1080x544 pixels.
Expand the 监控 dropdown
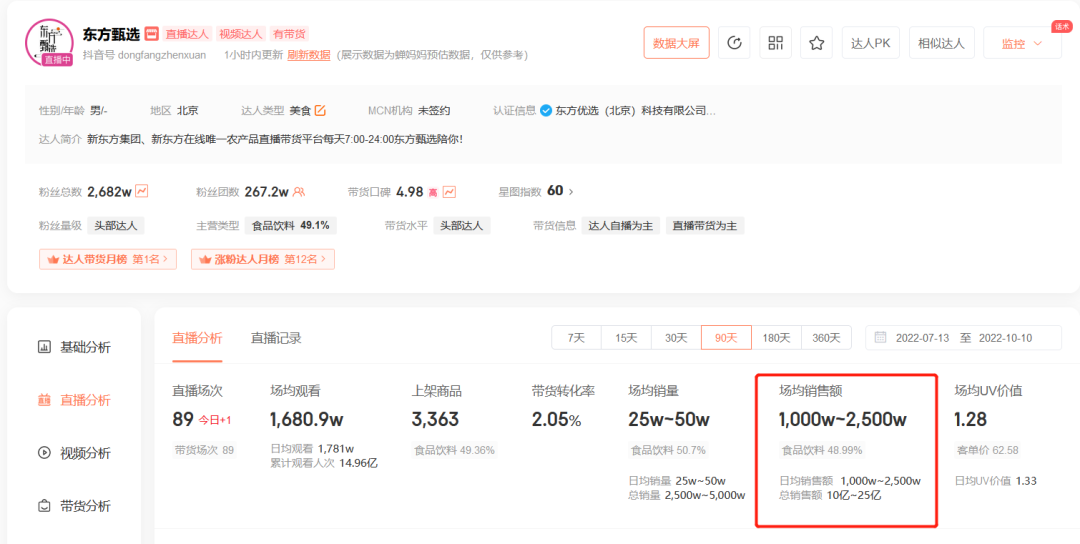1021,43
